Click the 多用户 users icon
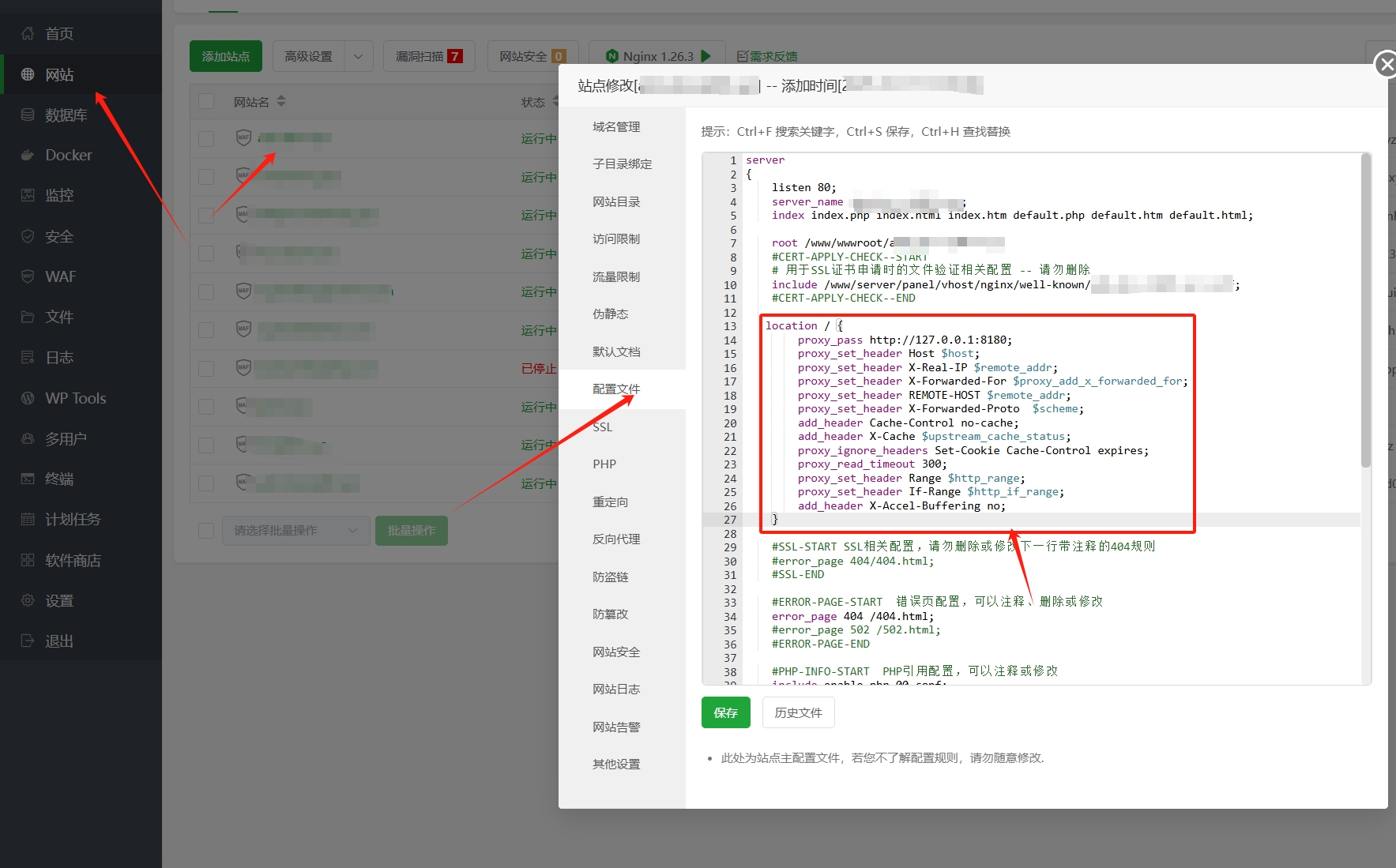The height and width of the screenshot is (868, 1396). (28, 438)
